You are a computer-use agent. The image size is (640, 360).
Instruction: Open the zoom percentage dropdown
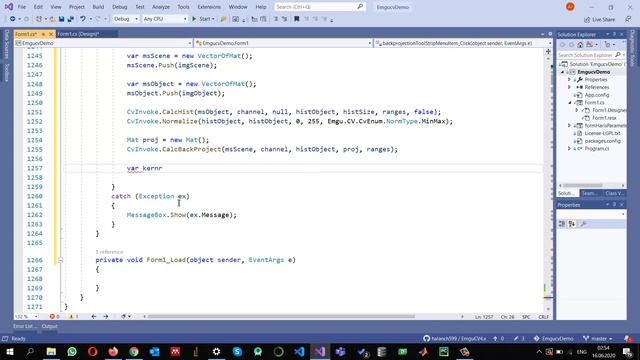click(26, 316)
